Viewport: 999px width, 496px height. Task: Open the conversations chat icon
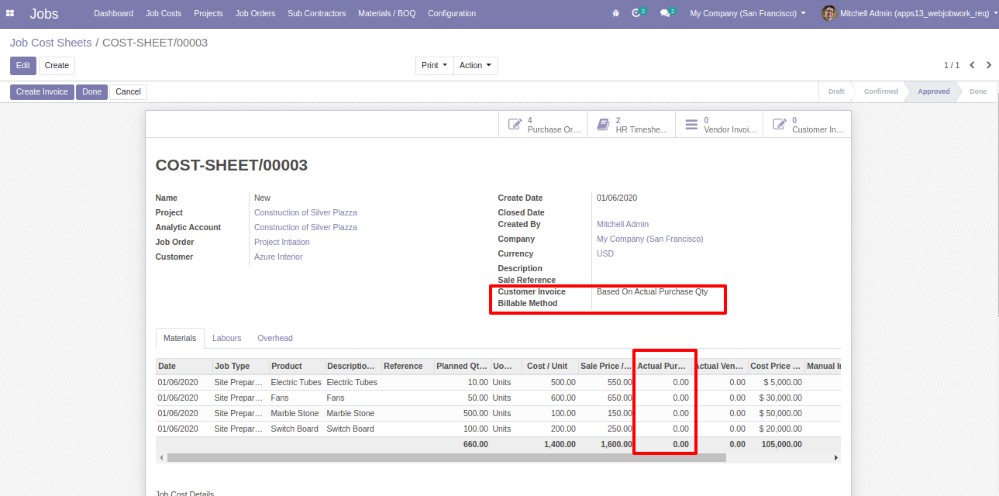point(666,14)
